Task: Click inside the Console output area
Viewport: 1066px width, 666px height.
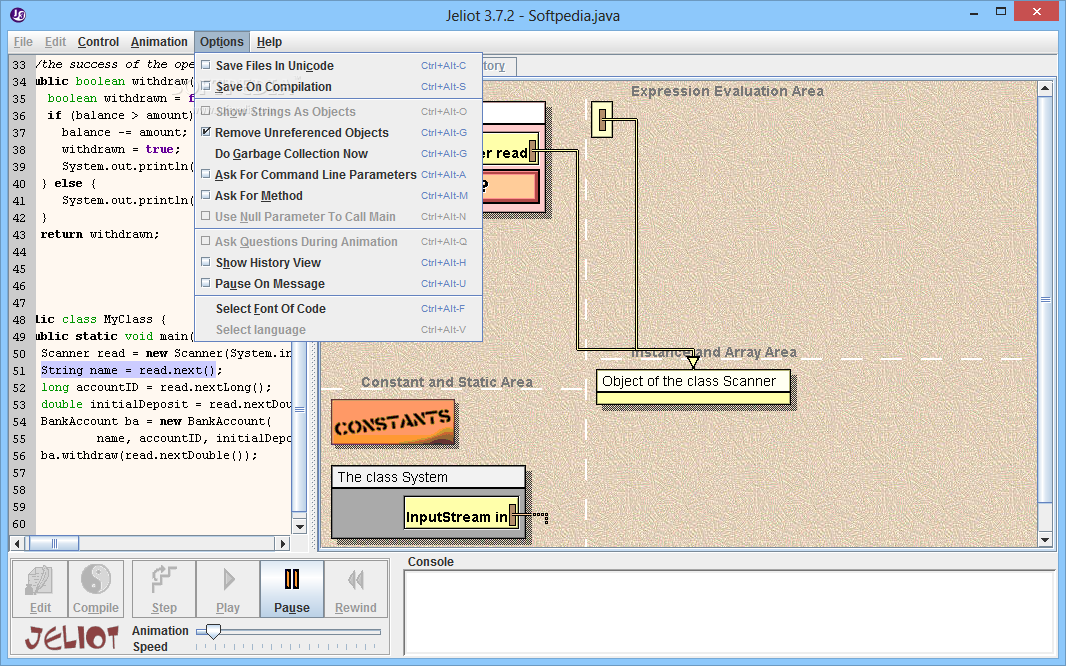Action: point(729,613)
